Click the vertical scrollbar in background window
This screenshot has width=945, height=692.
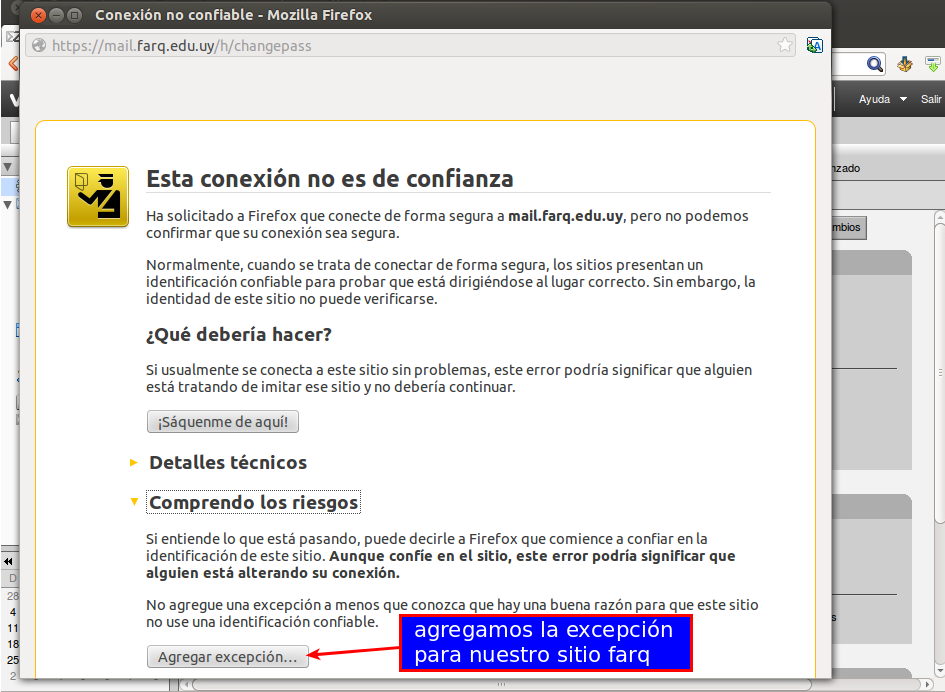pos(940,374)
